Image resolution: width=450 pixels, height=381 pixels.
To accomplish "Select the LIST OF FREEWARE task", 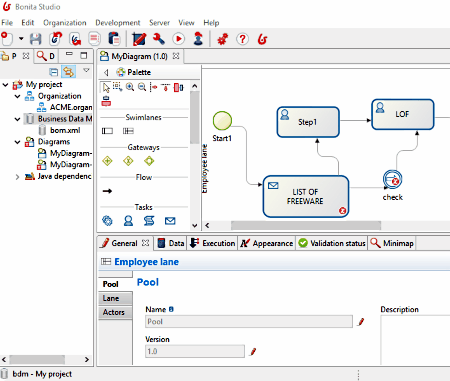I will point(305,197).
